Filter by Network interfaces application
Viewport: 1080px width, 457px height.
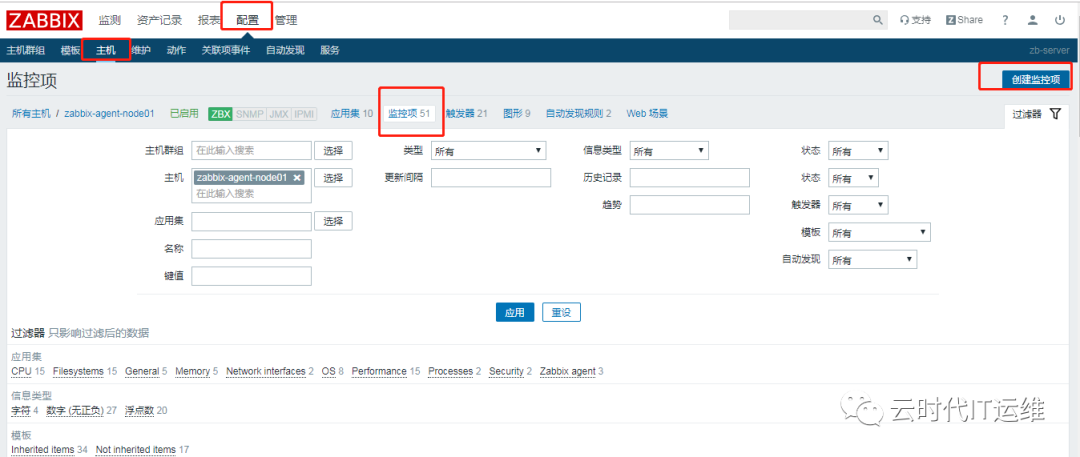[266, 372]
